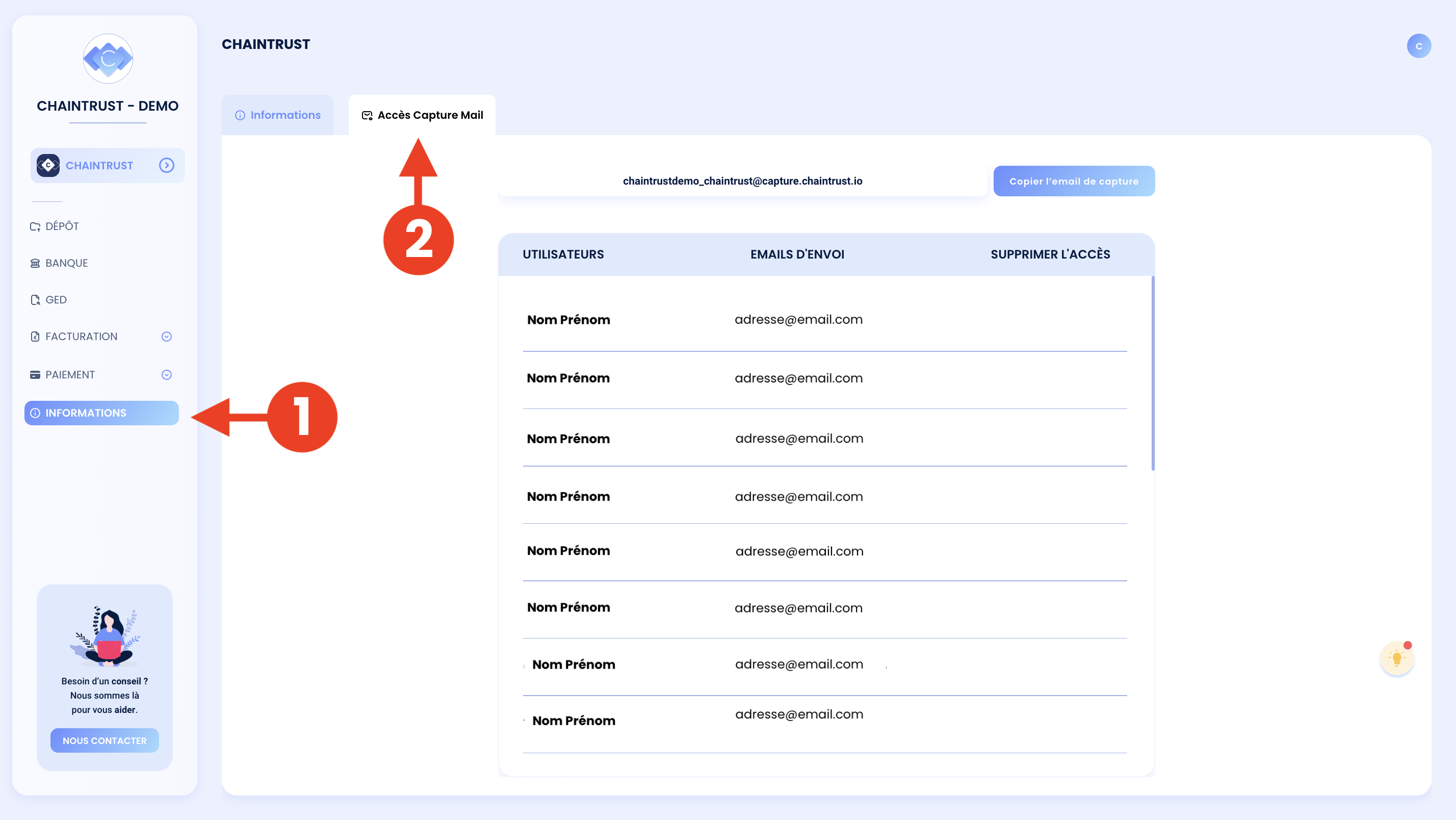Click the Chaintrust logo at sidebar top

[x=108, y=58]
